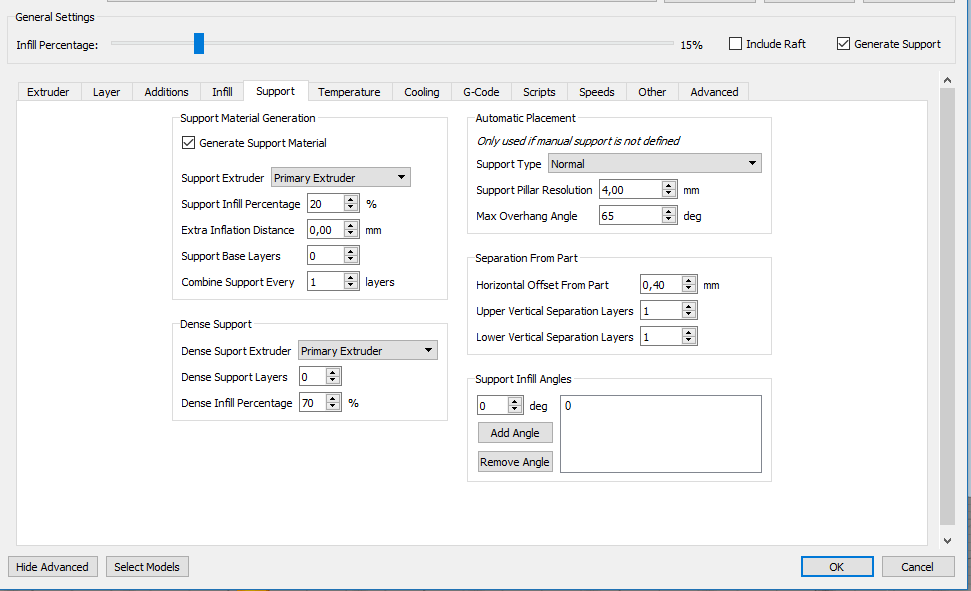
Task: Click the Infill Percentage slider handle
Action: 199,43
